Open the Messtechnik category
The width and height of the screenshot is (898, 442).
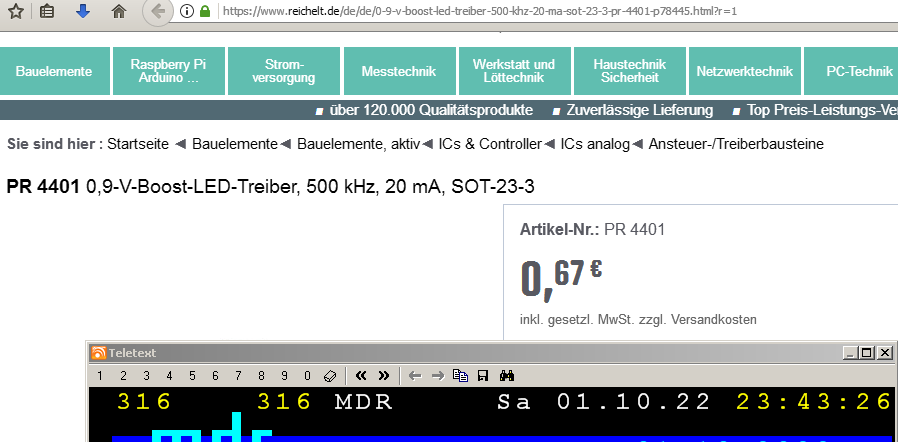click(399, 72)
